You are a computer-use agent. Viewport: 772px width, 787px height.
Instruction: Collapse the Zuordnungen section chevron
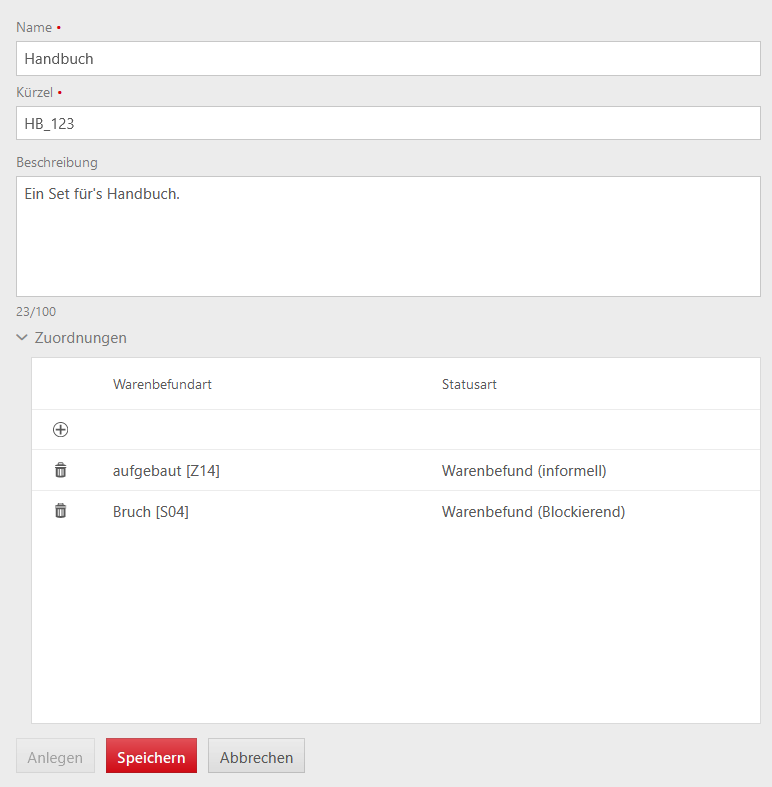point(22,337)
